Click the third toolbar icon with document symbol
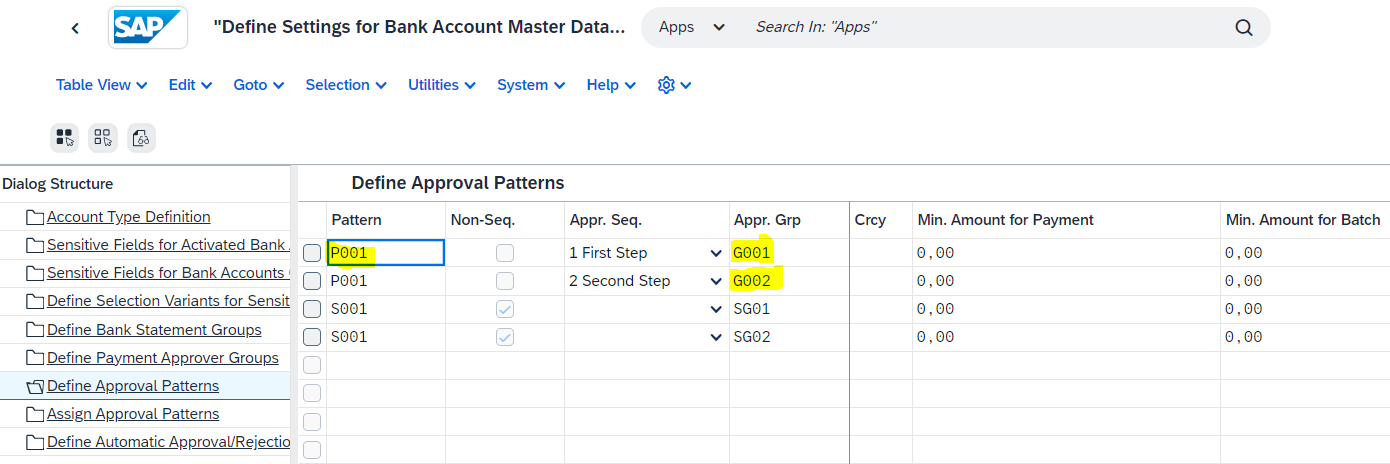 point(141,137)
